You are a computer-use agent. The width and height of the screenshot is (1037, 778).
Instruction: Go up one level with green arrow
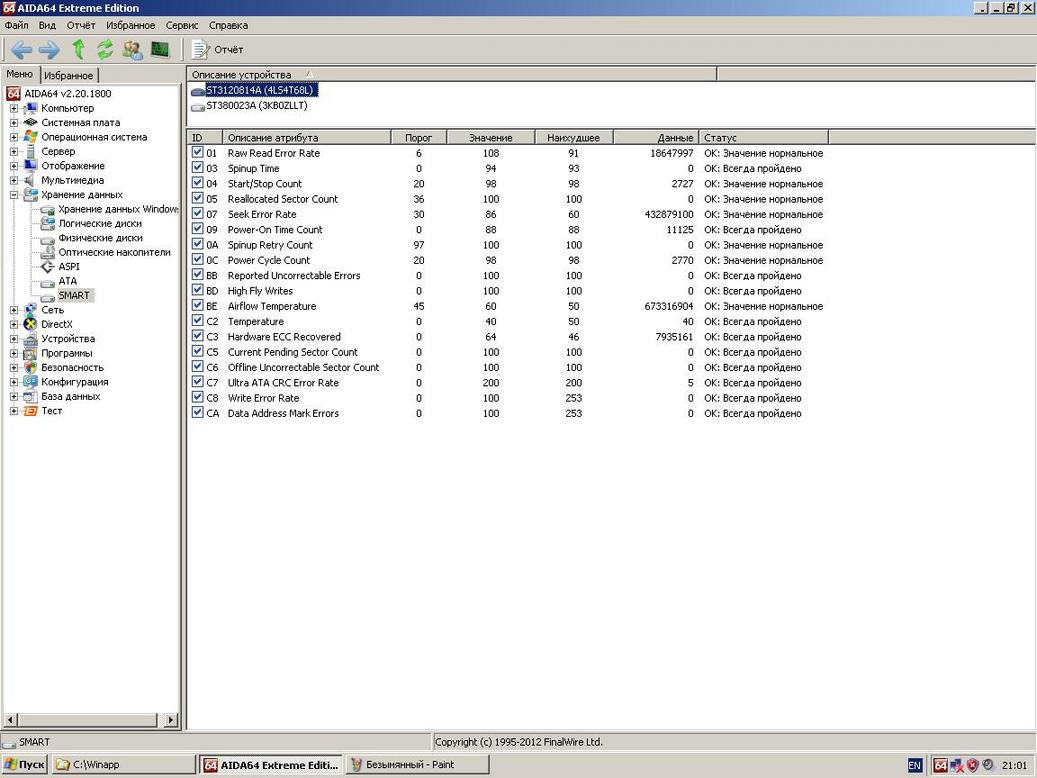click(78, 50)
